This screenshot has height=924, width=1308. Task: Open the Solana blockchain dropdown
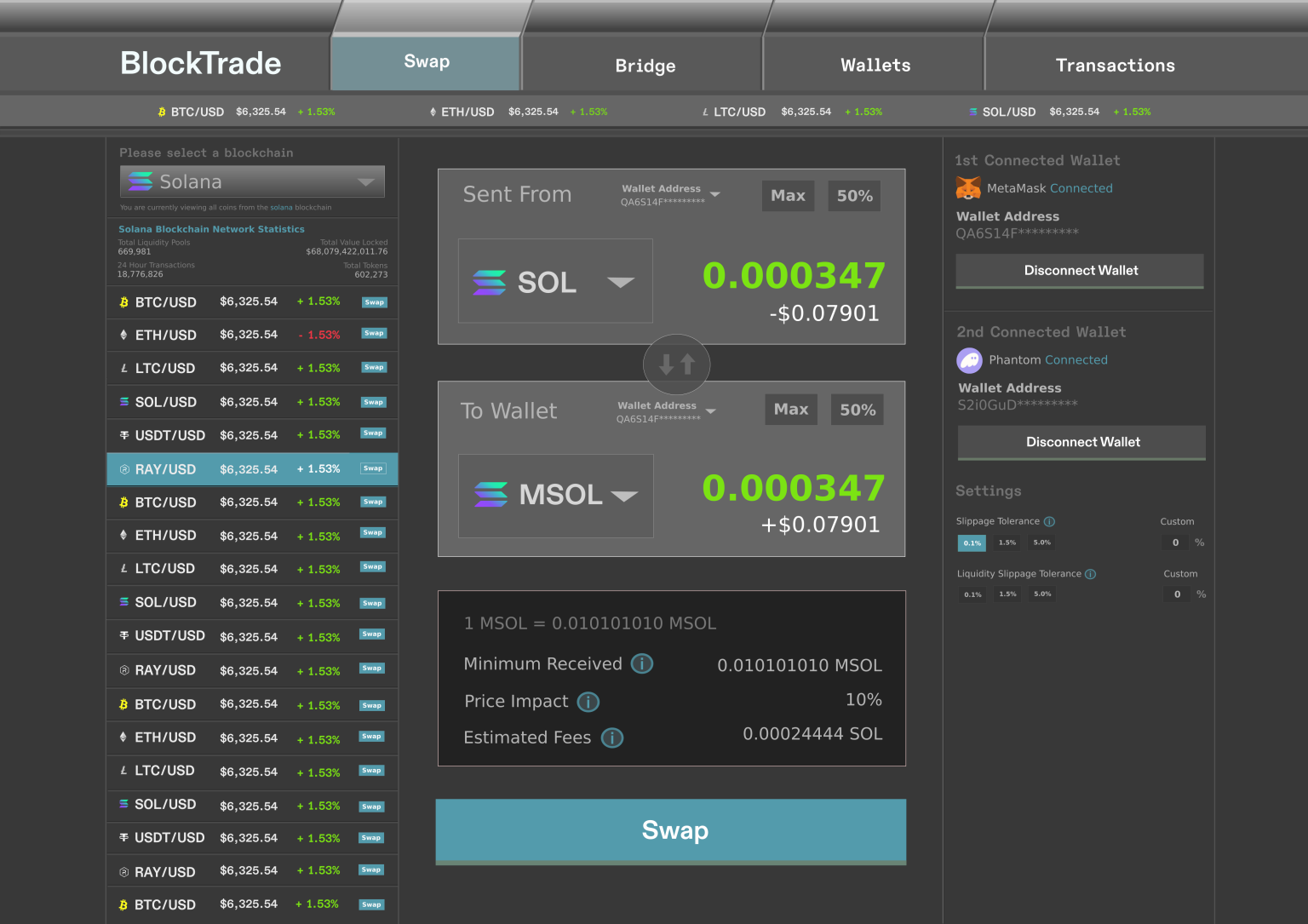252,181
